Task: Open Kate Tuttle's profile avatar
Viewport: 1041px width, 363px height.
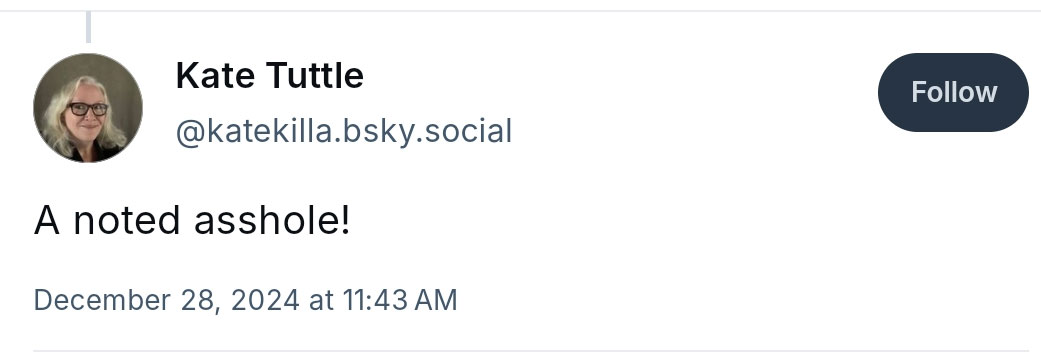Action: coord(88,108)
